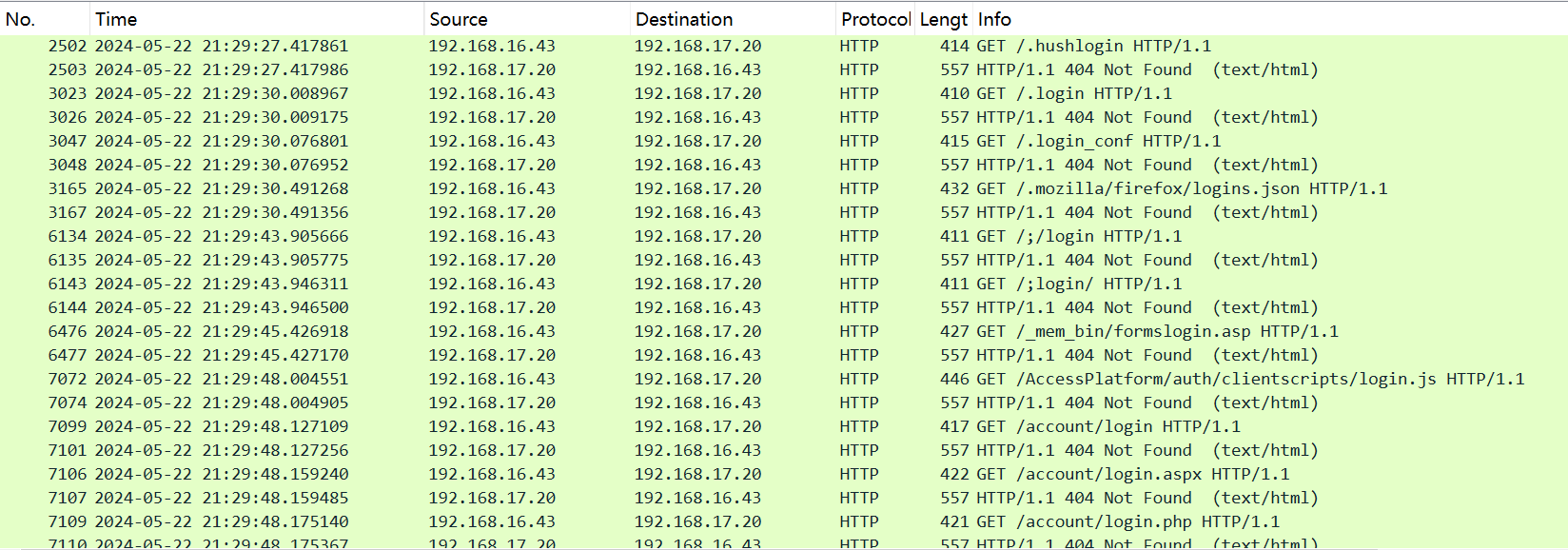Image resolution: width=1568 pixels, height=550 pixels.
Task: Select the GET /account/login.php packet
Action: click(1127, 521)
